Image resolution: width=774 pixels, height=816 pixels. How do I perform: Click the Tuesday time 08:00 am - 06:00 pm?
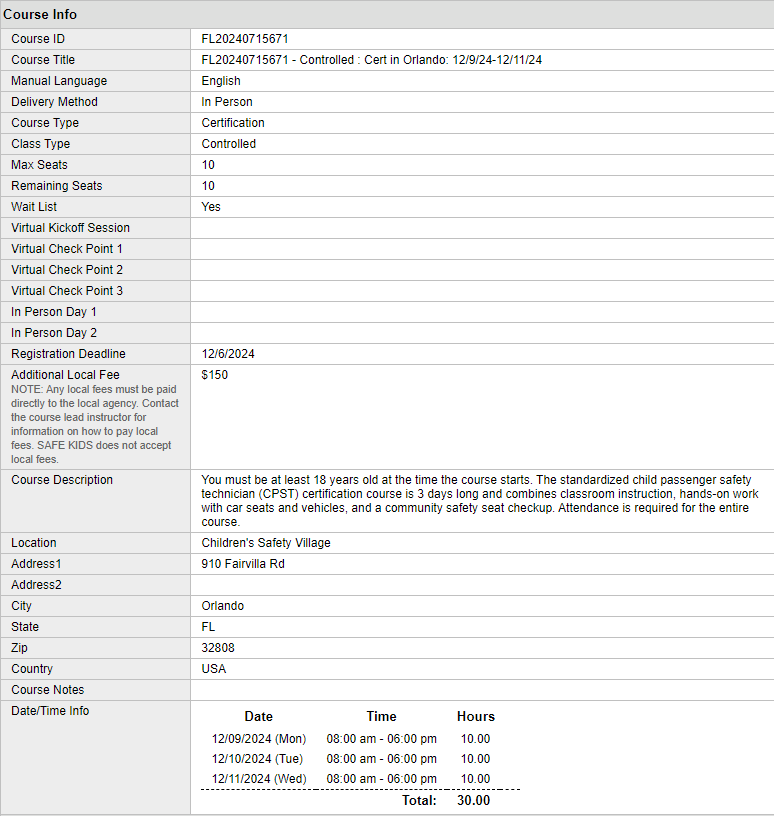pyautogui.click(x=382, y=759)
